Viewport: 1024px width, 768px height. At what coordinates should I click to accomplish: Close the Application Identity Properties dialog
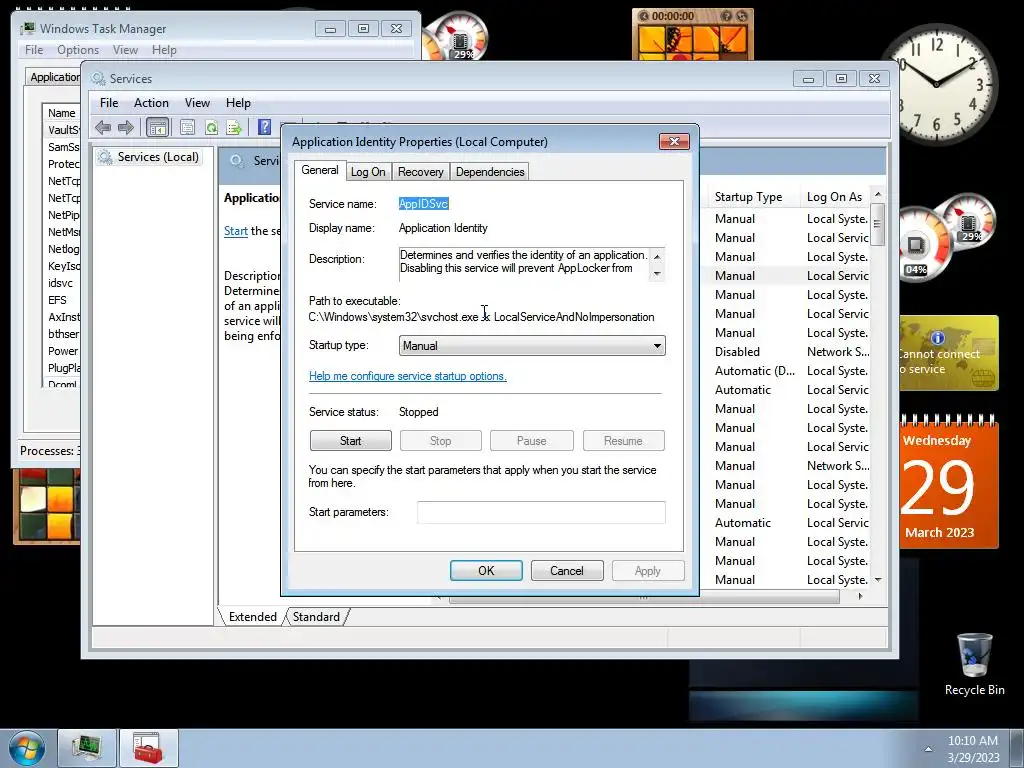click(x=675, y=141)
